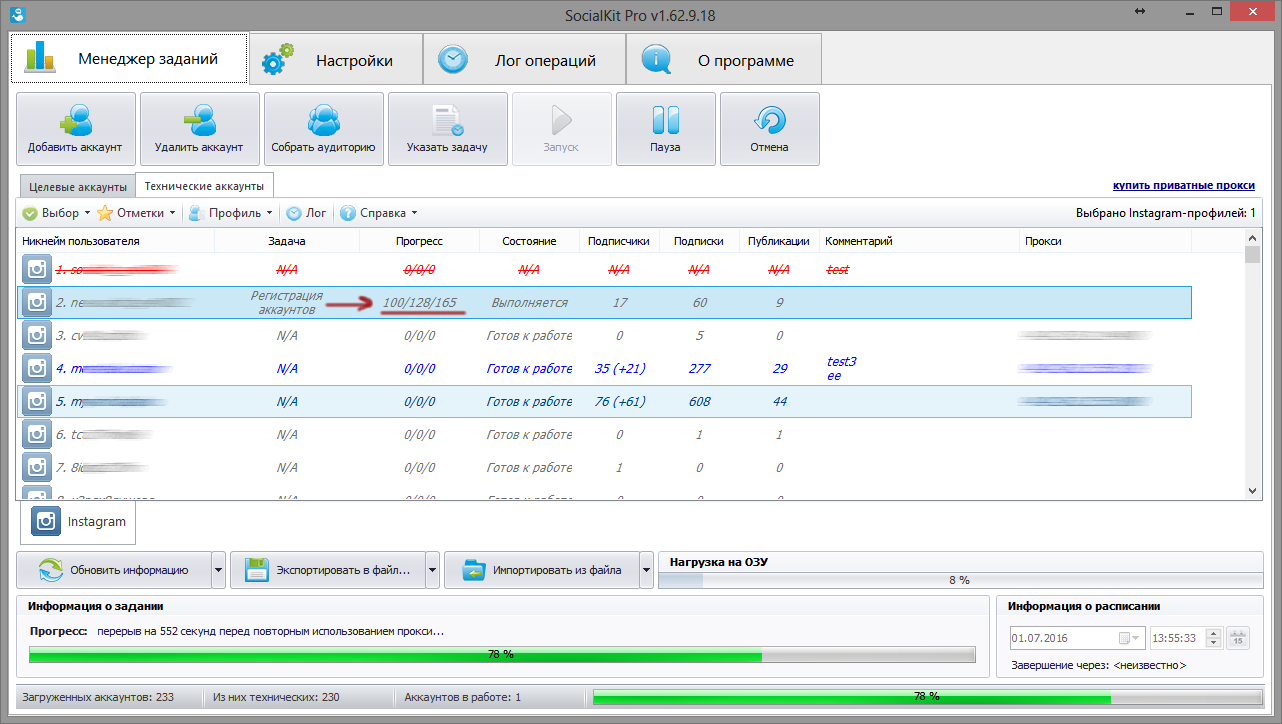Click the task progress bar at 78%
Viewport: 1282px width, 724px height.
pos(502,654)
